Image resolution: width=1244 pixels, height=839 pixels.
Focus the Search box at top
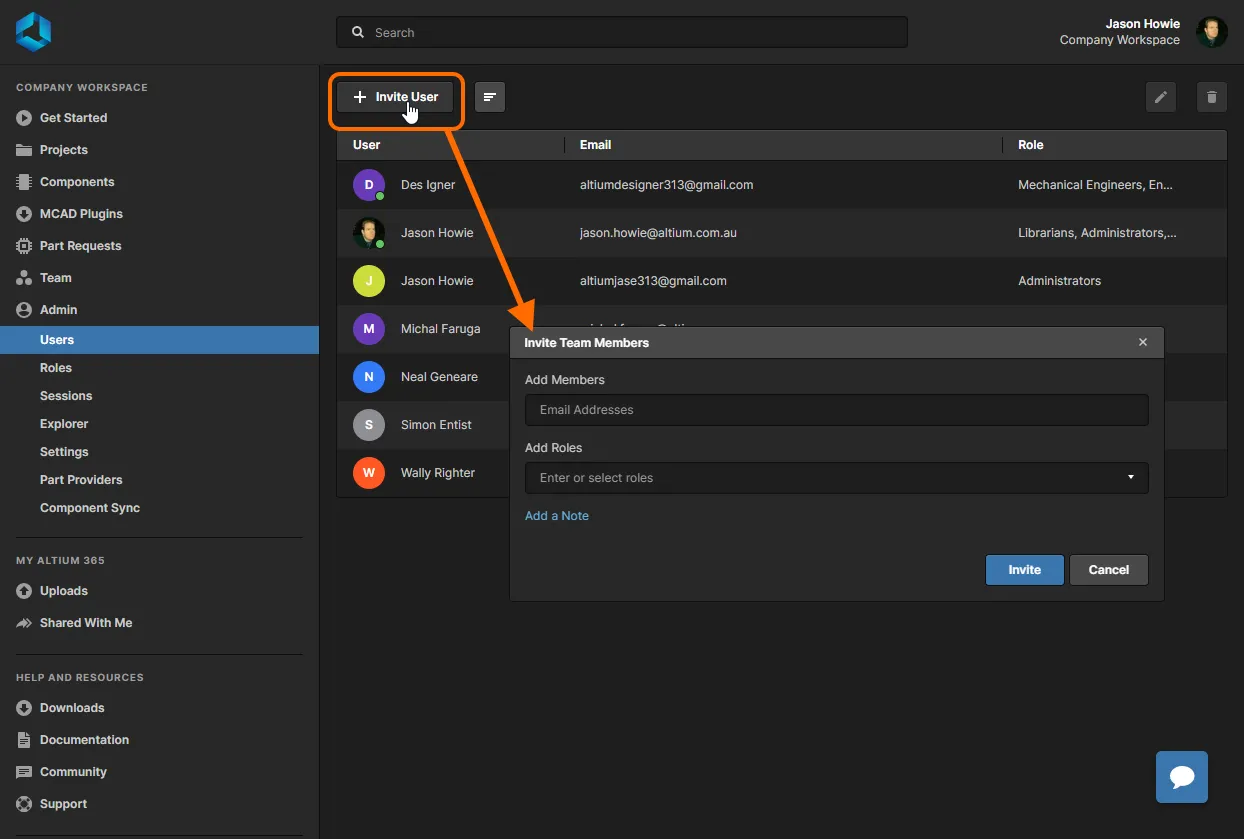(x=622, y=33)
